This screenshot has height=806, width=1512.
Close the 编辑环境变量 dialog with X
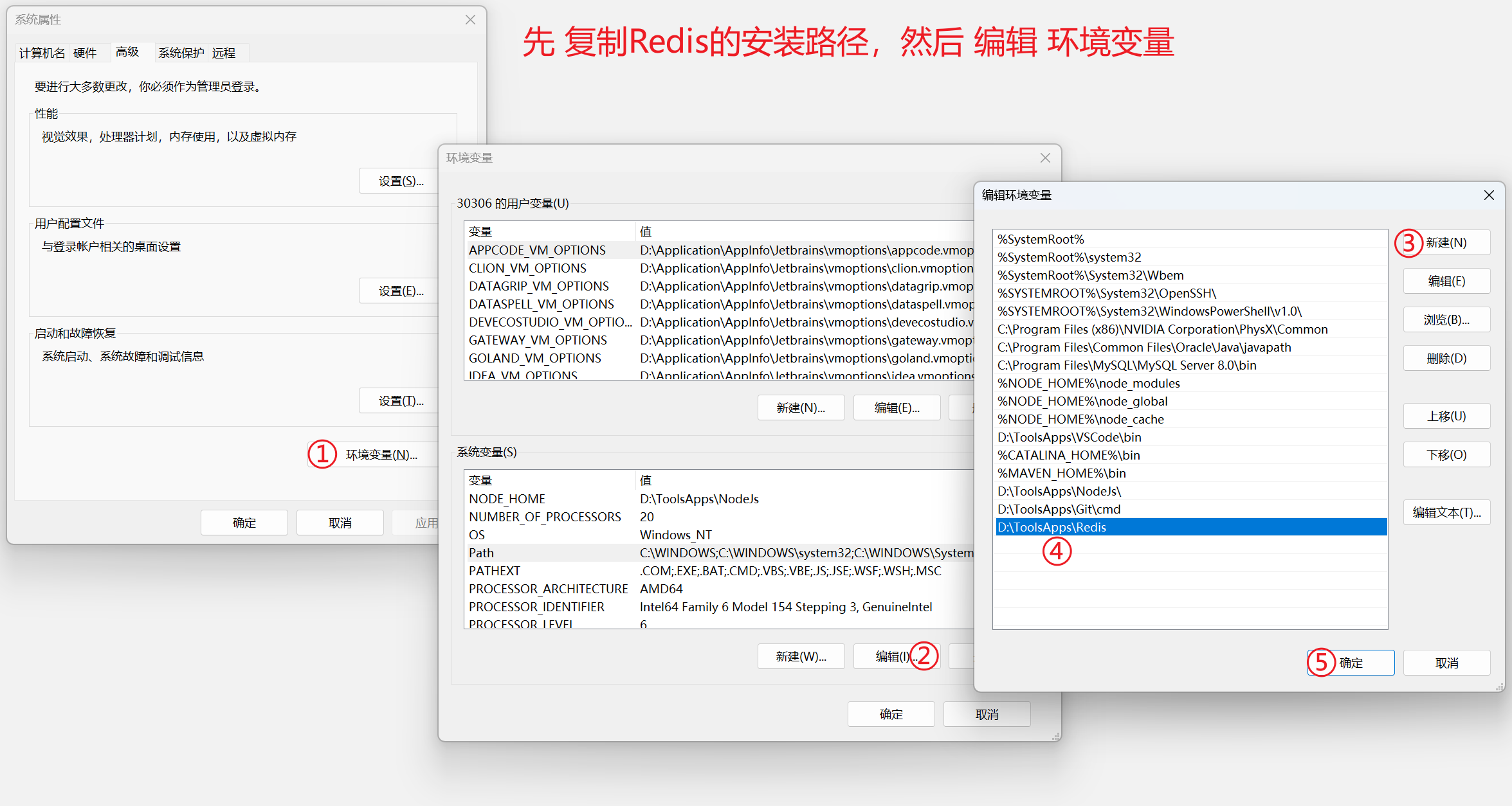click(1489, 195)
